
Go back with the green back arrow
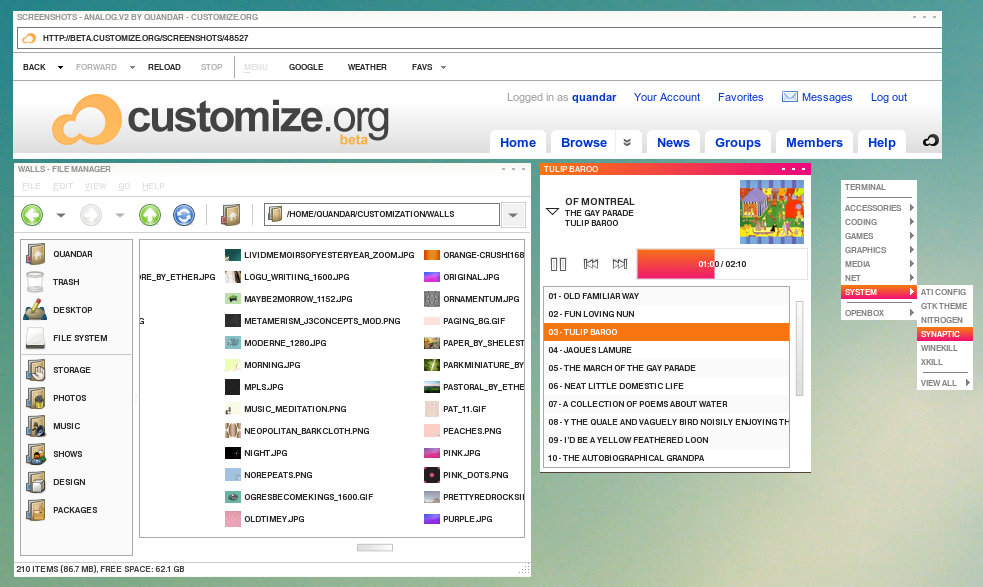pyautogui.click(x=32, y=215)
